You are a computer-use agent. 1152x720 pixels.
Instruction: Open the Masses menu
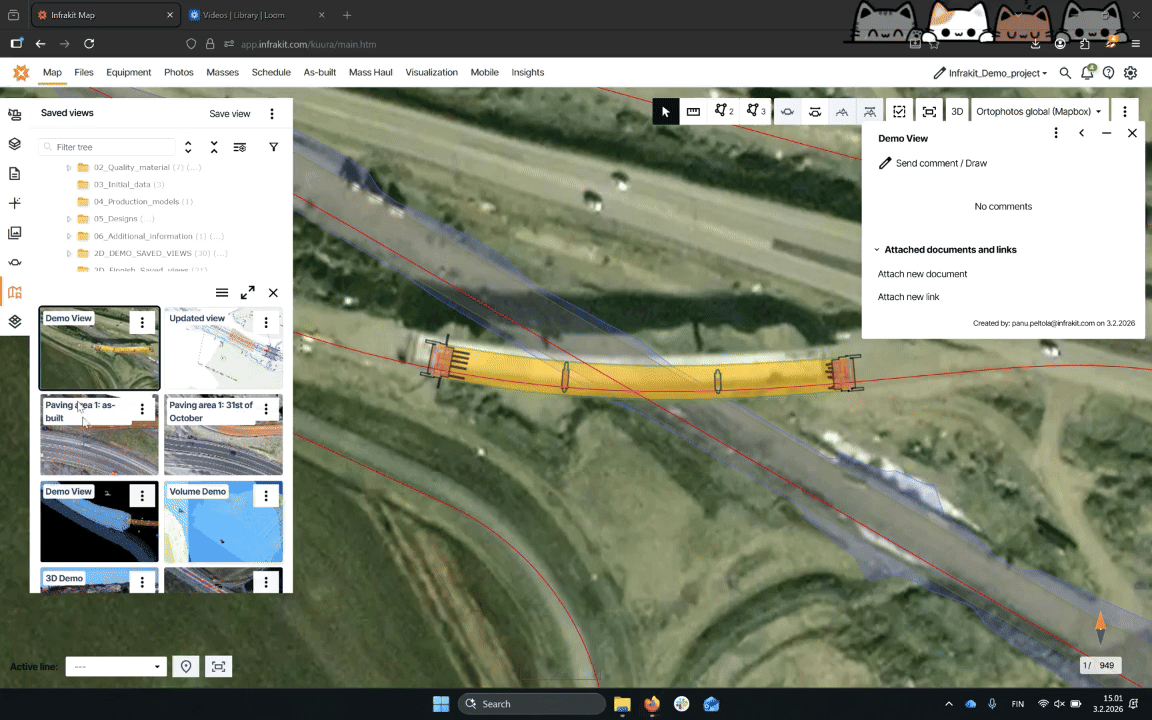pyautogui.click(x=223, y=72)
